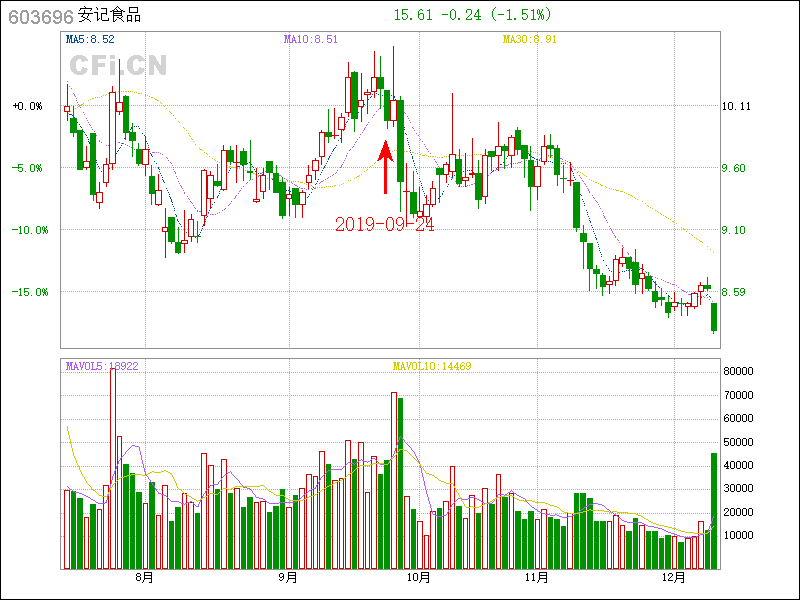Click the 80000 volume axis label
The image size is (800, 600).
click(x=738, y=371)
